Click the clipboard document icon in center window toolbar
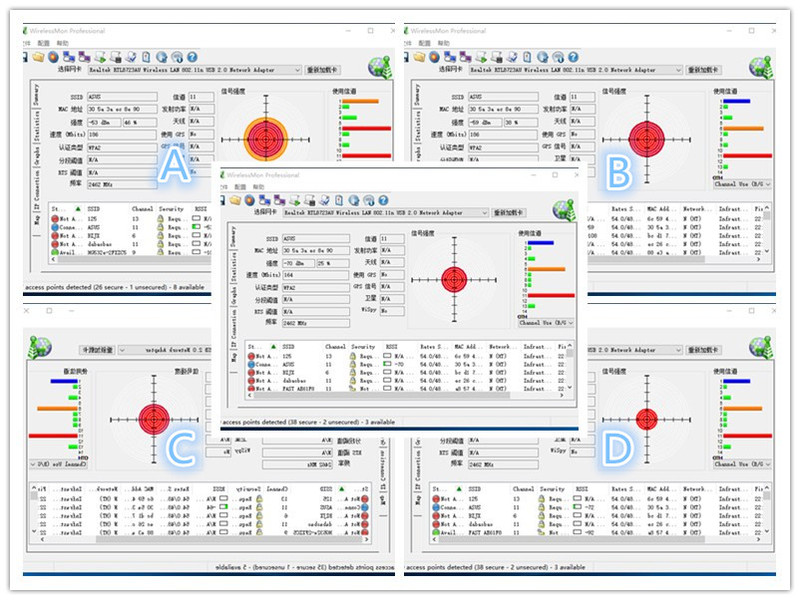The height and width of the screenshot is (600, 800). click(339, 201)
